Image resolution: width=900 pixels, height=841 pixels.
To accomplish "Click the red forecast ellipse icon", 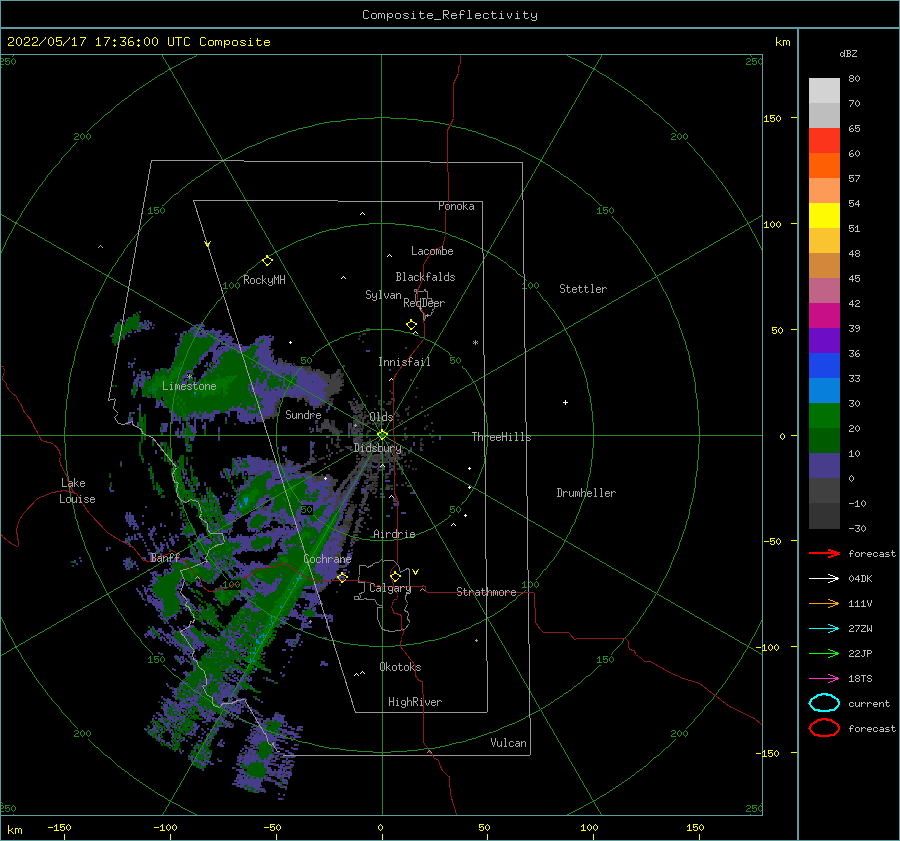I will 824,728.
